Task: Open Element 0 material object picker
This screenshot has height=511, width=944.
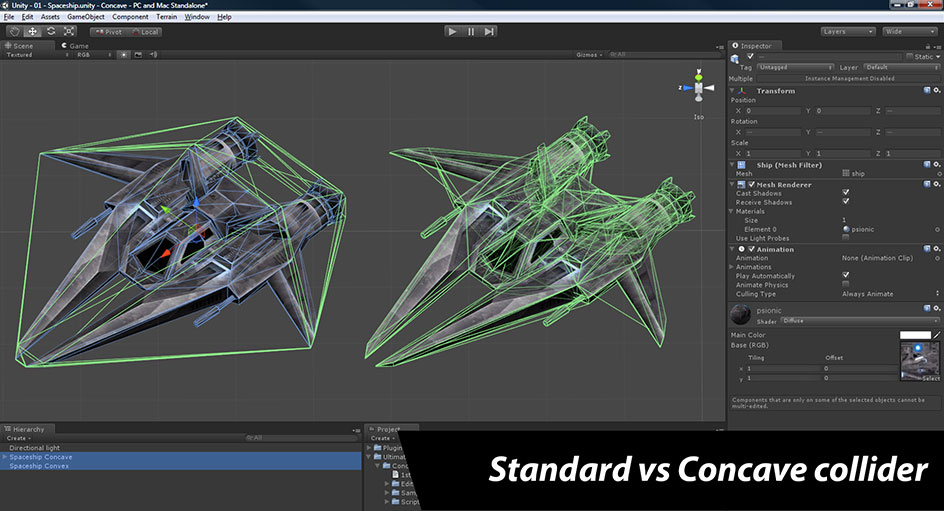Action: (937, 229)
